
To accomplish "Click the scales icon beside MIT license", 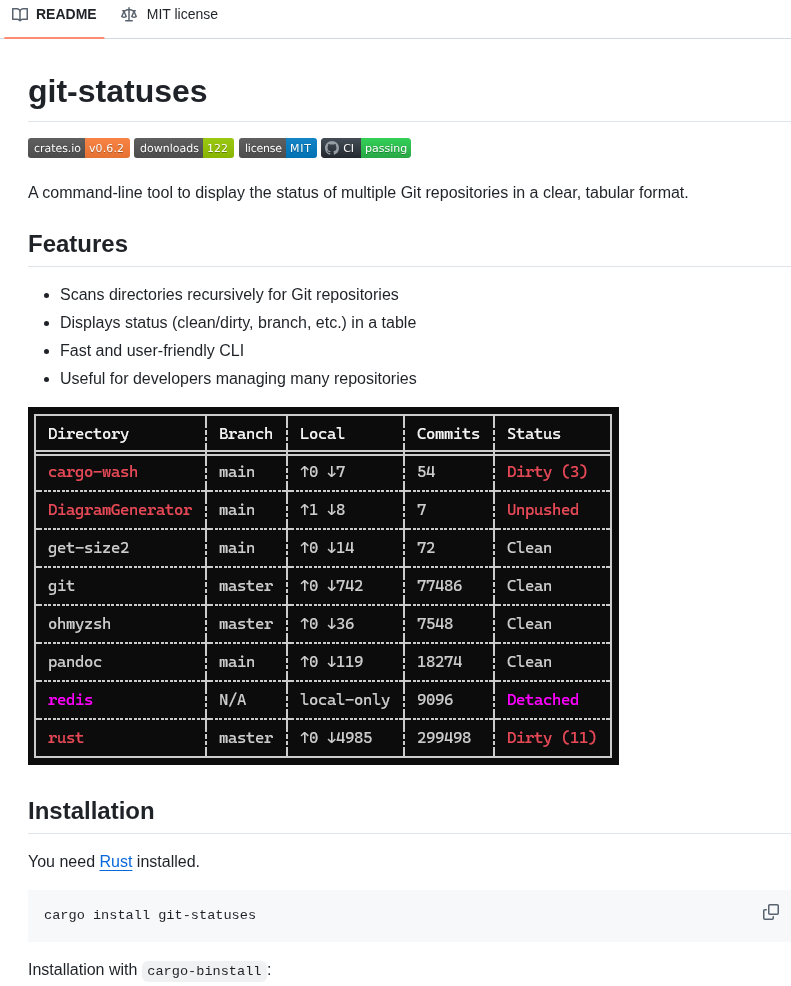I will pyautogui.click(x=129, y=14).
